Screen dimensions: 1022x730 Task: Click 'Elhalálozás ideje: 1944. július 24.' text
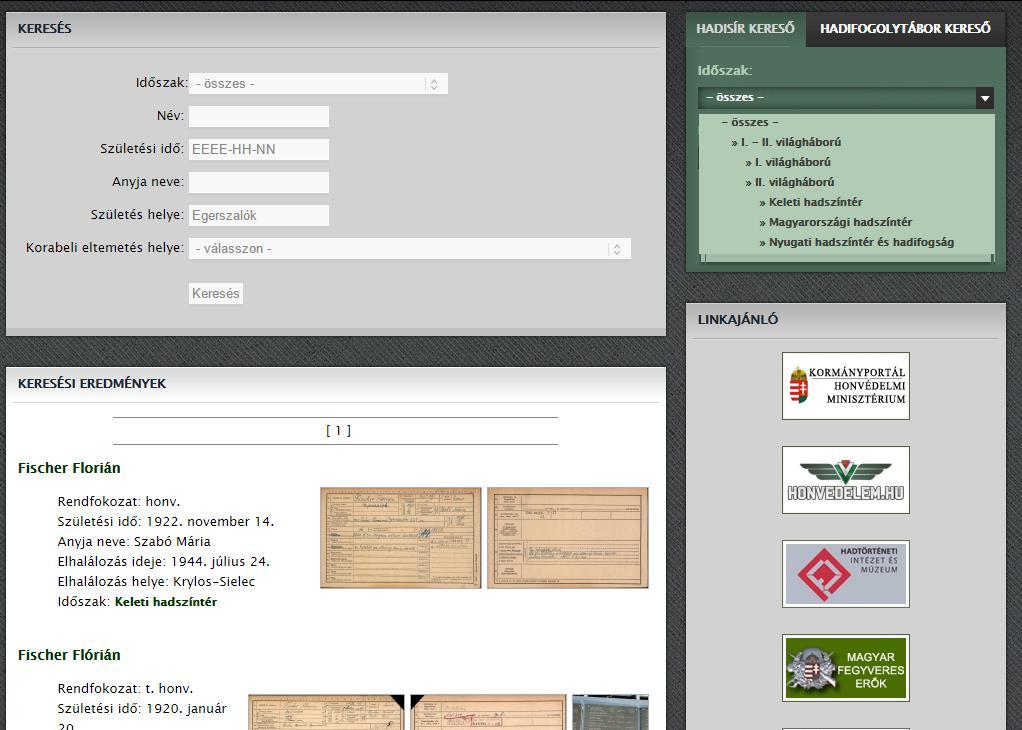coord(164,561)
